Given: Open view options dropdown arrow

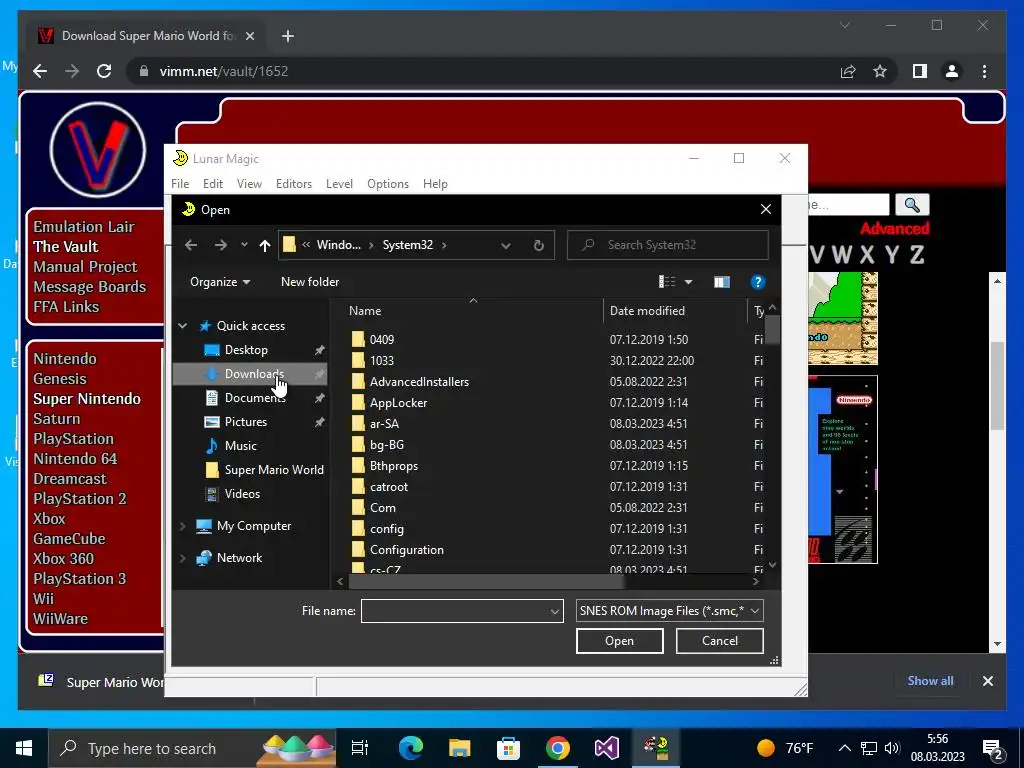Looking at the screenshot, I should [688, 282].
